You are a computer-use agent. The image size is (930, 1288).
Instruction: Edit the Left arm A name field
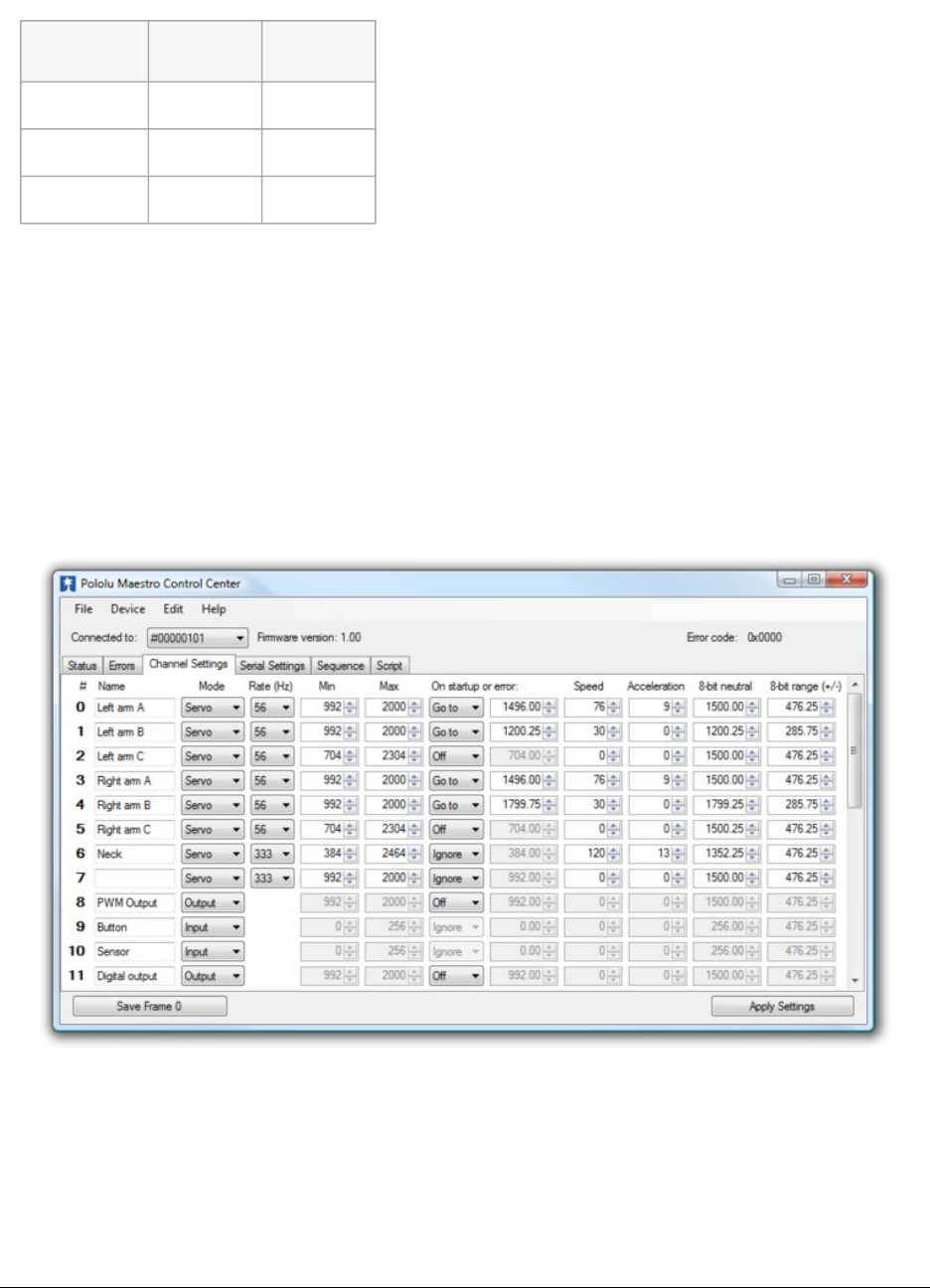(x=134, y=708)
